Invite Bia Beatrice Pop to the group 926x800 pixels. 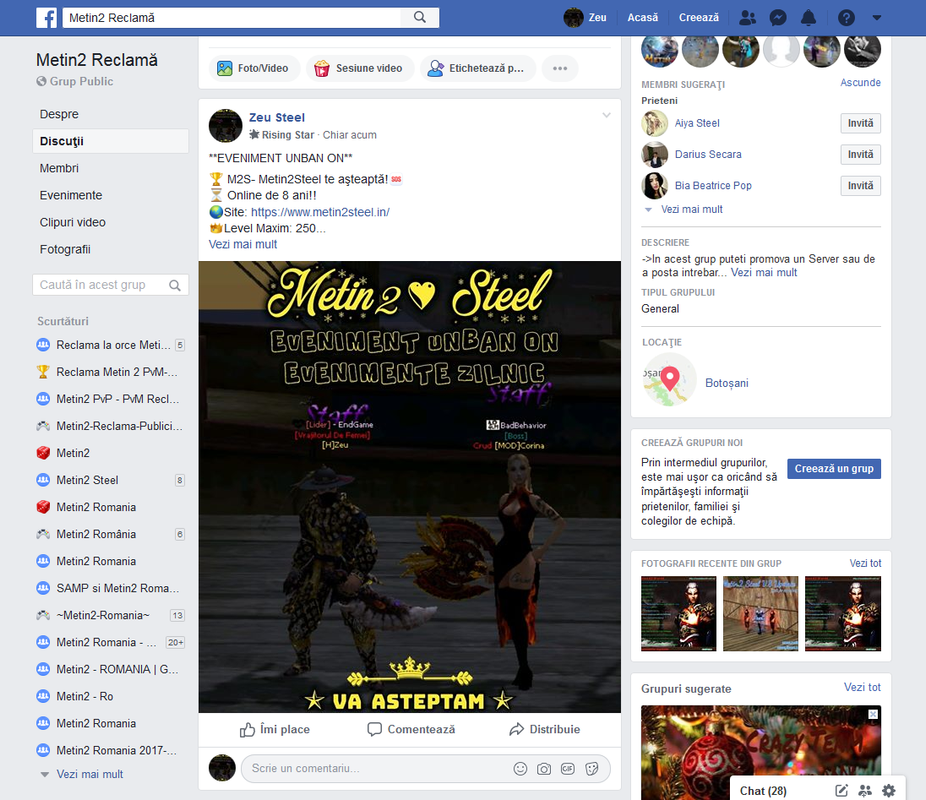pos(860,186)
